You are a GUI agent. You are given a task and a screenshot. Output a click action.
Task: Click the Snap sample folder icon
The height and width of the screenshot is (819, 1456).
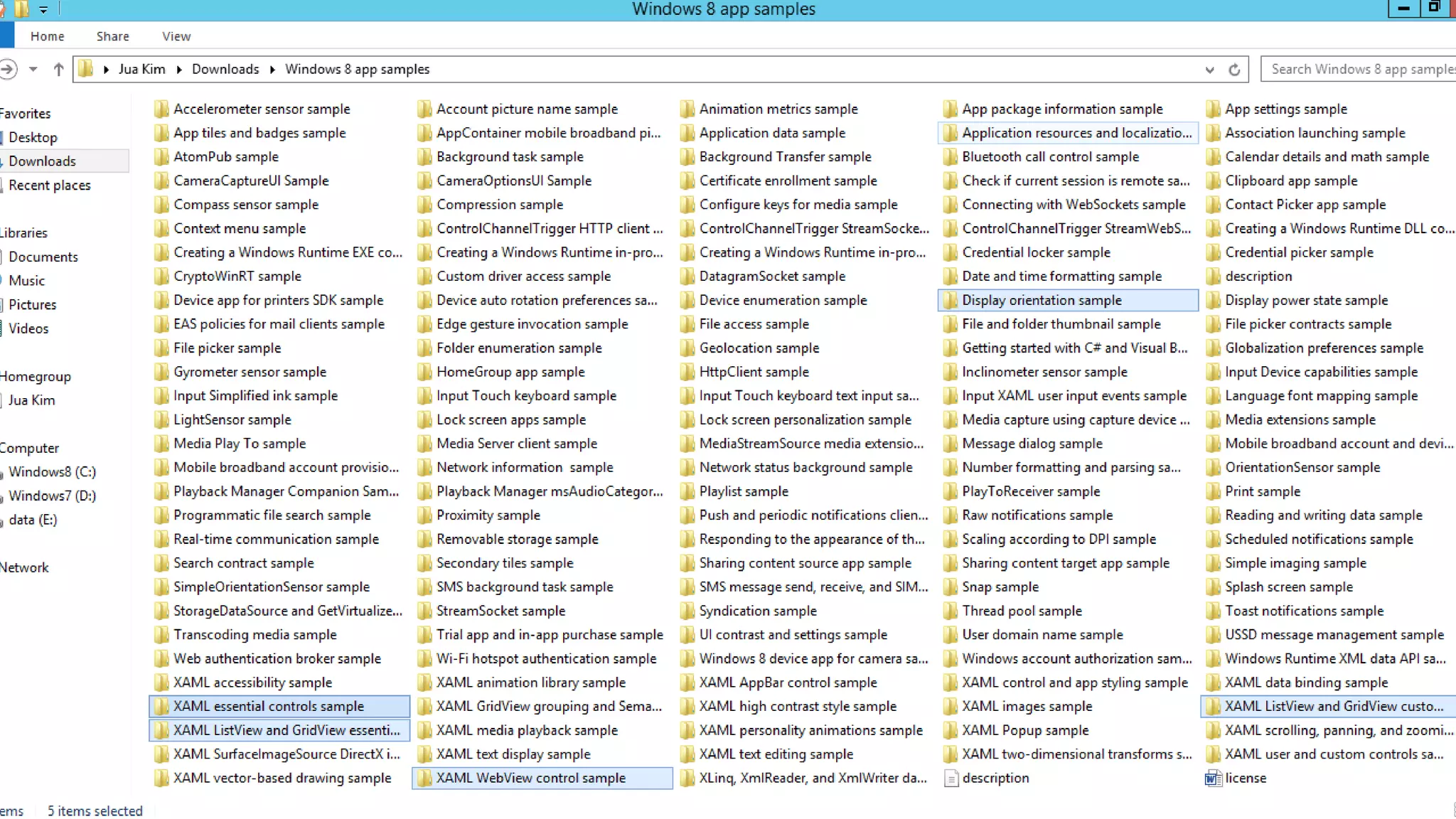(951, 587)
